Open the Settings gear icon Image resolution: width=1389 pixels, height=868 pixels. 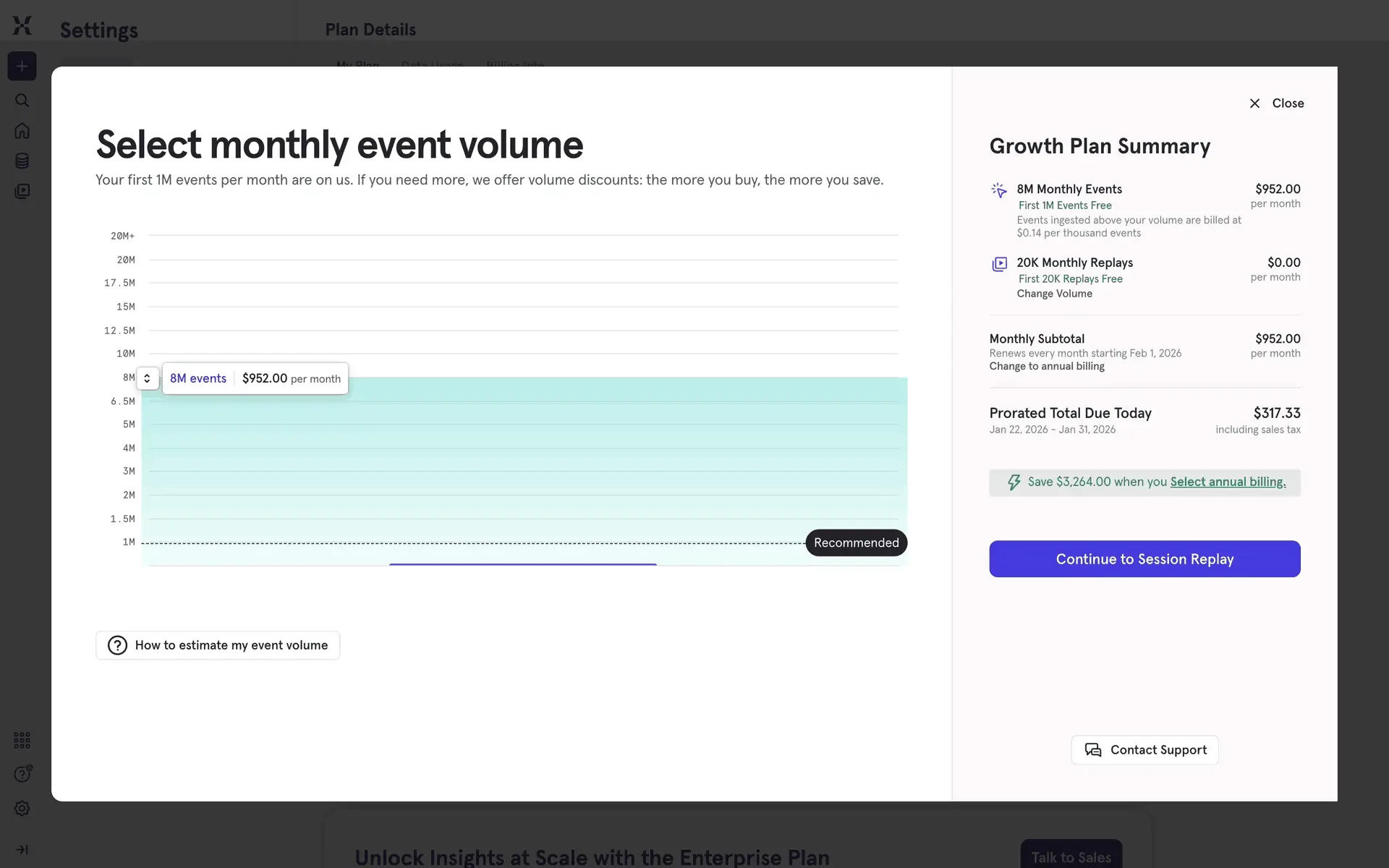[x=22, y=808]
